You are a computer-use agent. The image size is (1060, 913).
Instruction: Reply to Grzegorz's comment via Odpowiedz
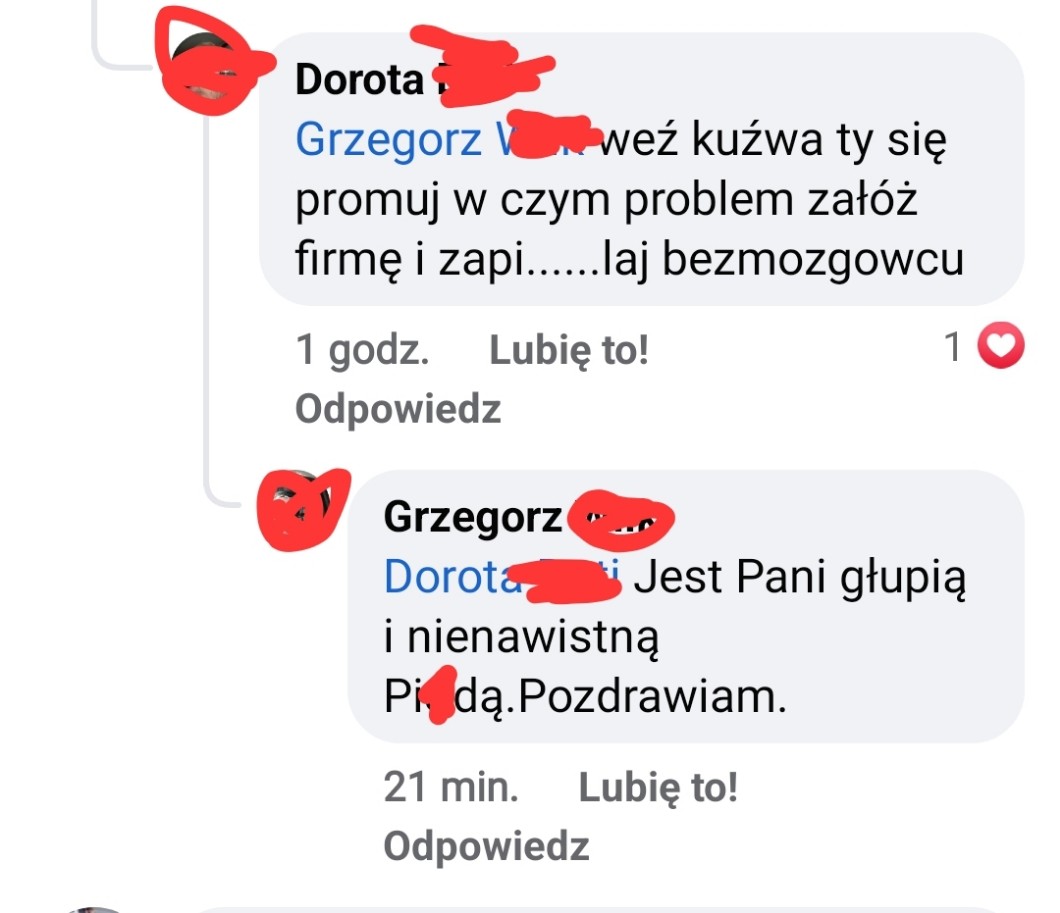pyautogui.click(x=486, y=846)
